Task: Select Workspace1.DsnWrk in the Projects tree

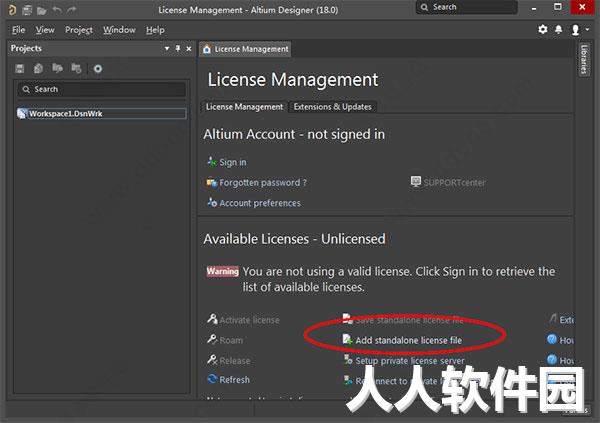Action: click(65, 114)
